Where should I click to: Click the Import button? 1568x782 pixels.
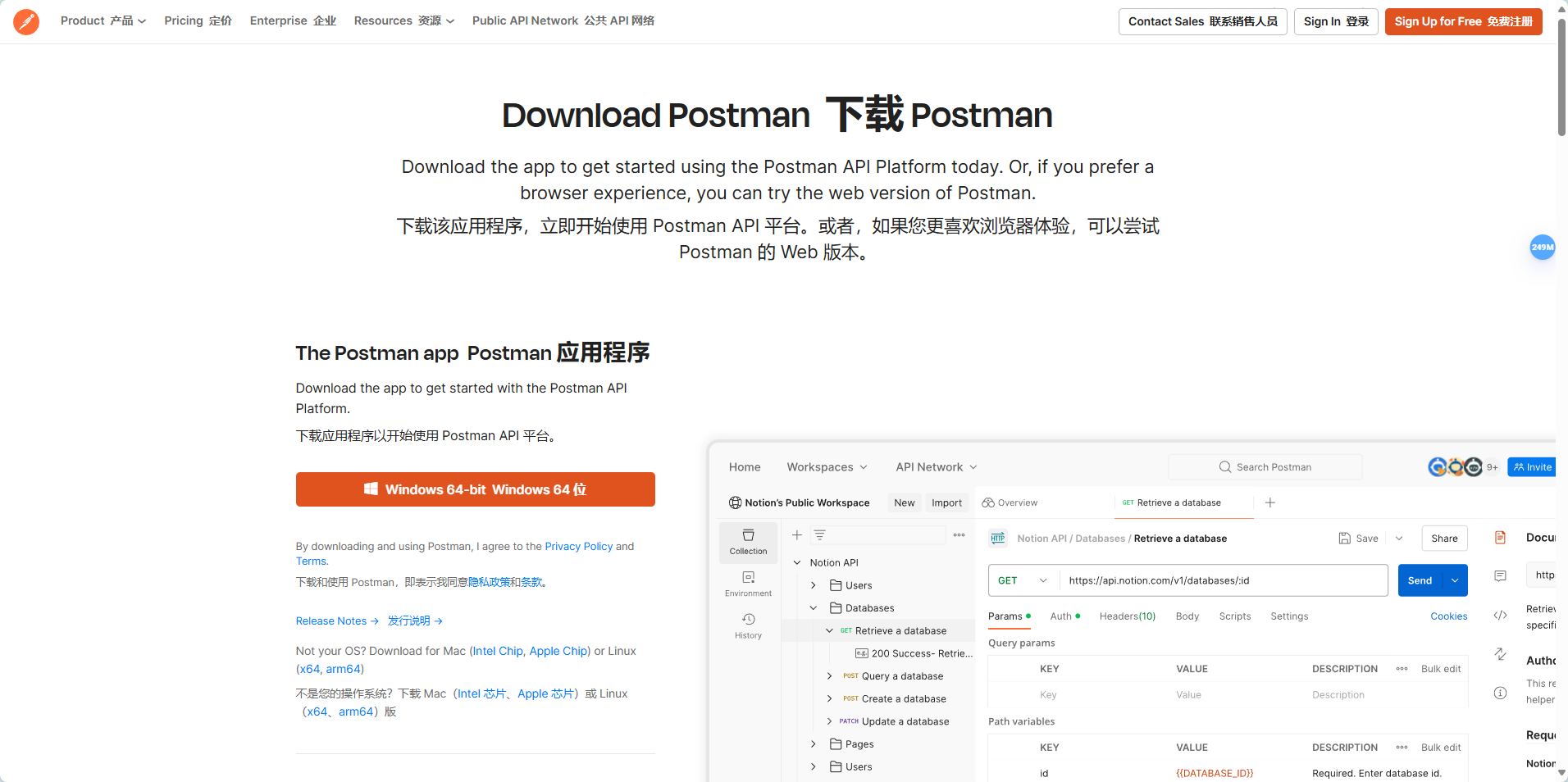(946, 502)
